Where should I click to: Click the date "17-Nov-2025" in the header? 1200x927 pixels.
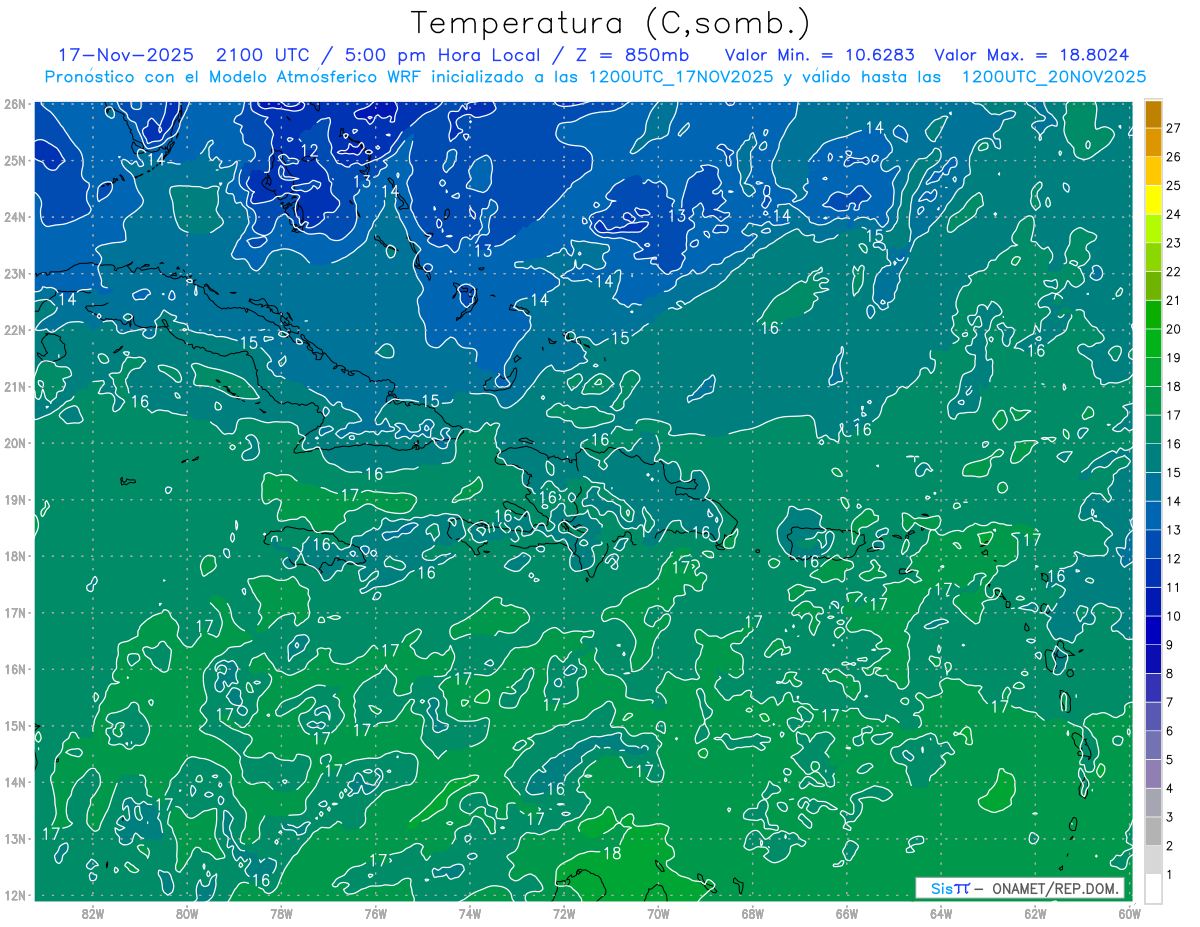(x=125, y=55)
